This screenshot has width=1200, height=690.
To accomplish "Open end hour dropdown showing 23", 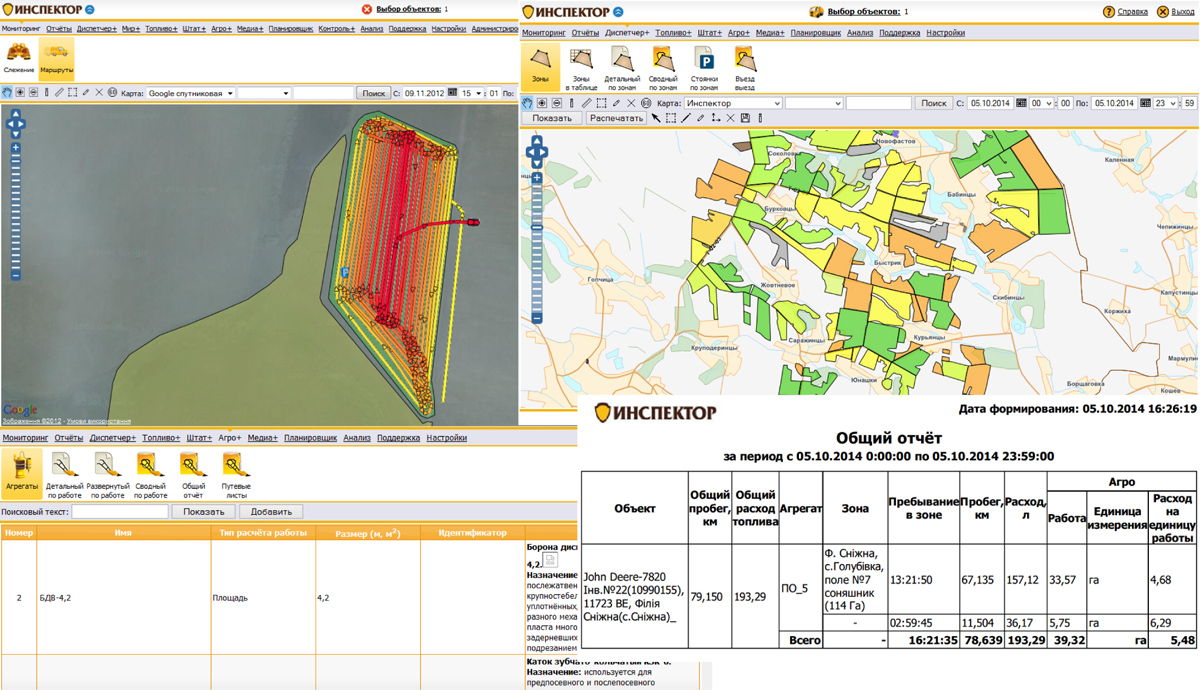I will 1165,103.
